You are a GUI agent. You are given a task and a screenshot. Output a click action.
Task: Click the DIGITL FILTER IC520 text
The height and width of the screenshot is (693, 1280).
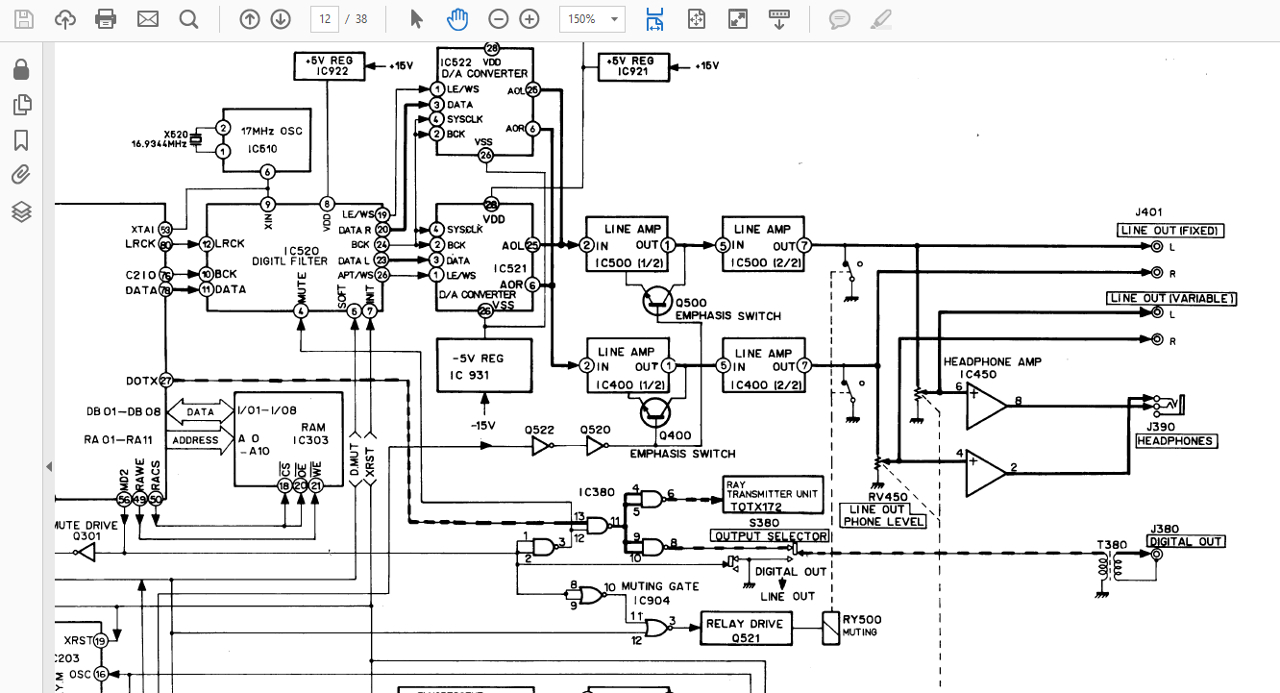click(x=289, y=255)
